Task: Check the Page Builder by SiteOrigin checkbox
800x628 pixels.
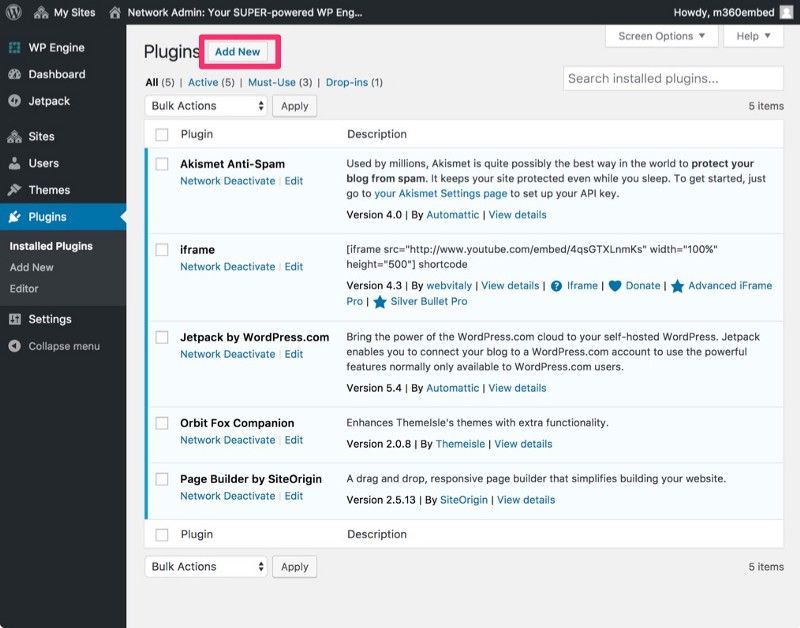Action: 162,479
